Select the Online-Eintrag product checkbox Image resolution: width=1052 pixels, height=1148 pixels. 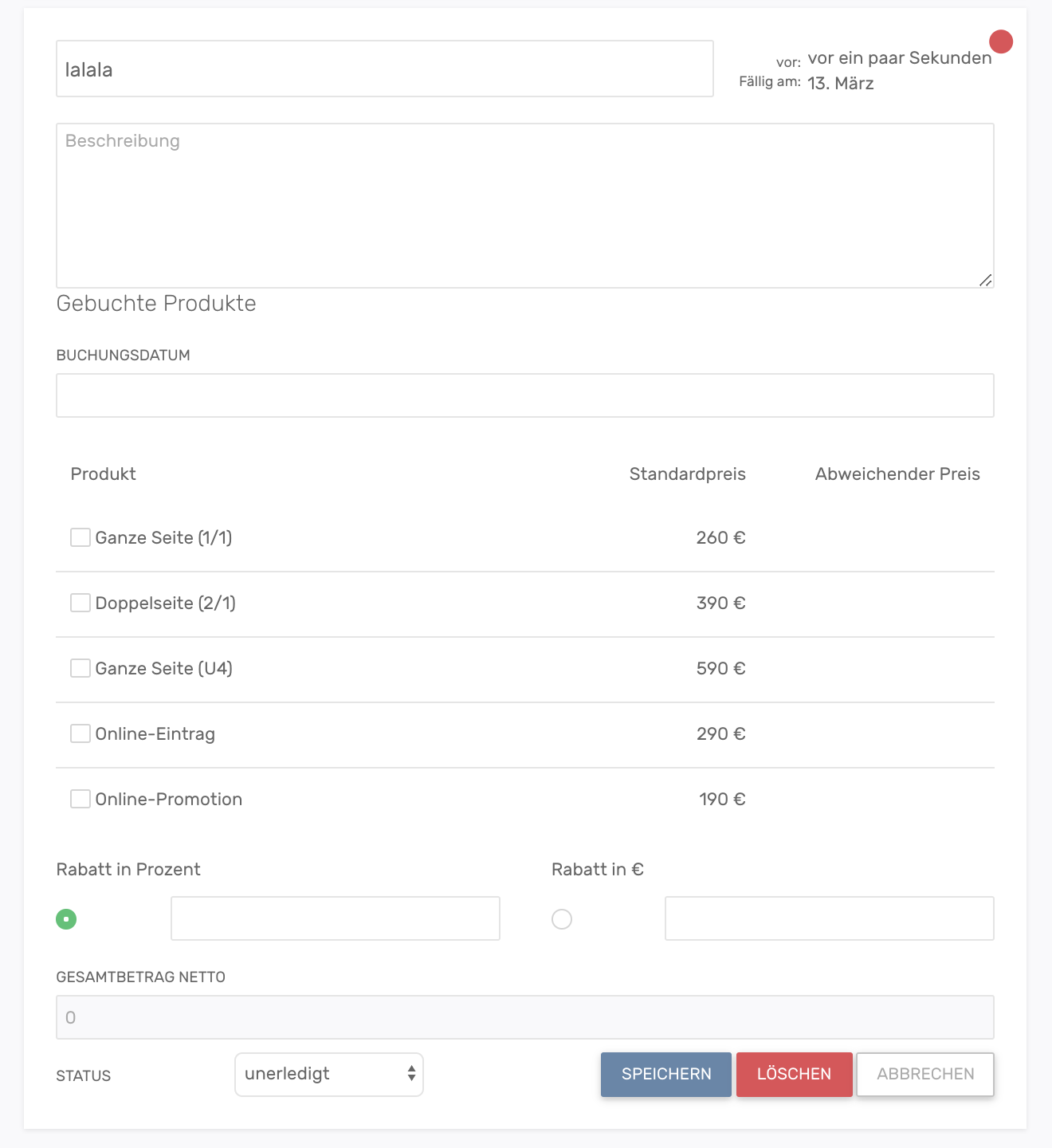[x=80, y=733]
